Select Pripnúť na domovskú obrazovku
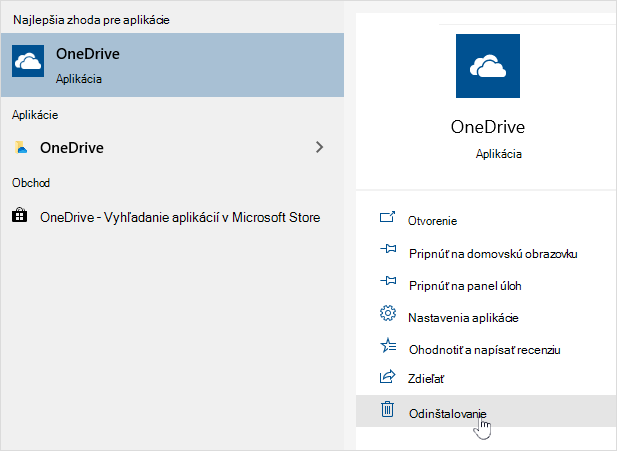The width and height of the screenshot is (617, 451). 486,253
